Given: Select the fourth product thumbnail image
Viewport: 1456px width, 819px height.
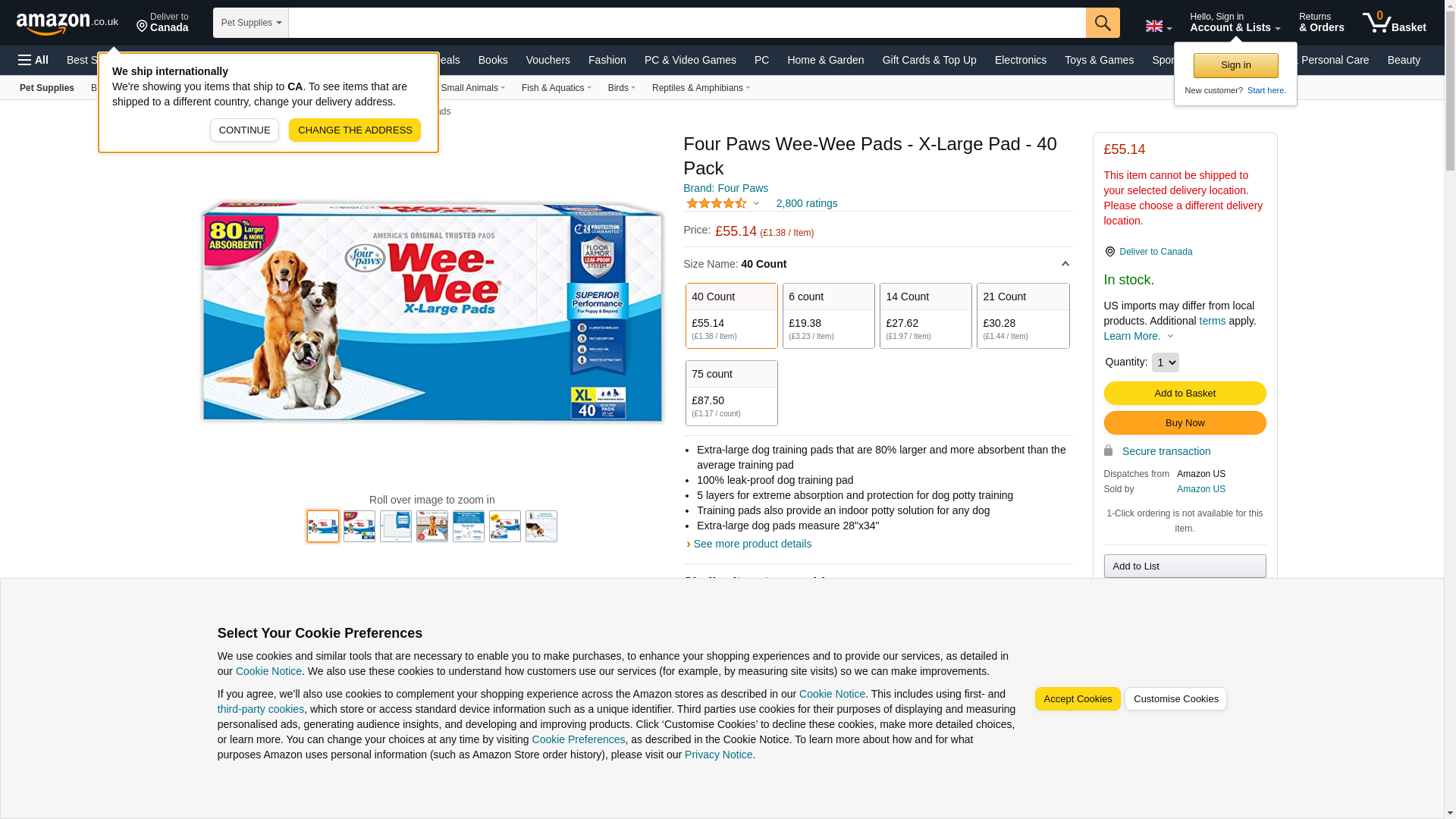Looking at the screenshot, I should (x=432, y=526).
